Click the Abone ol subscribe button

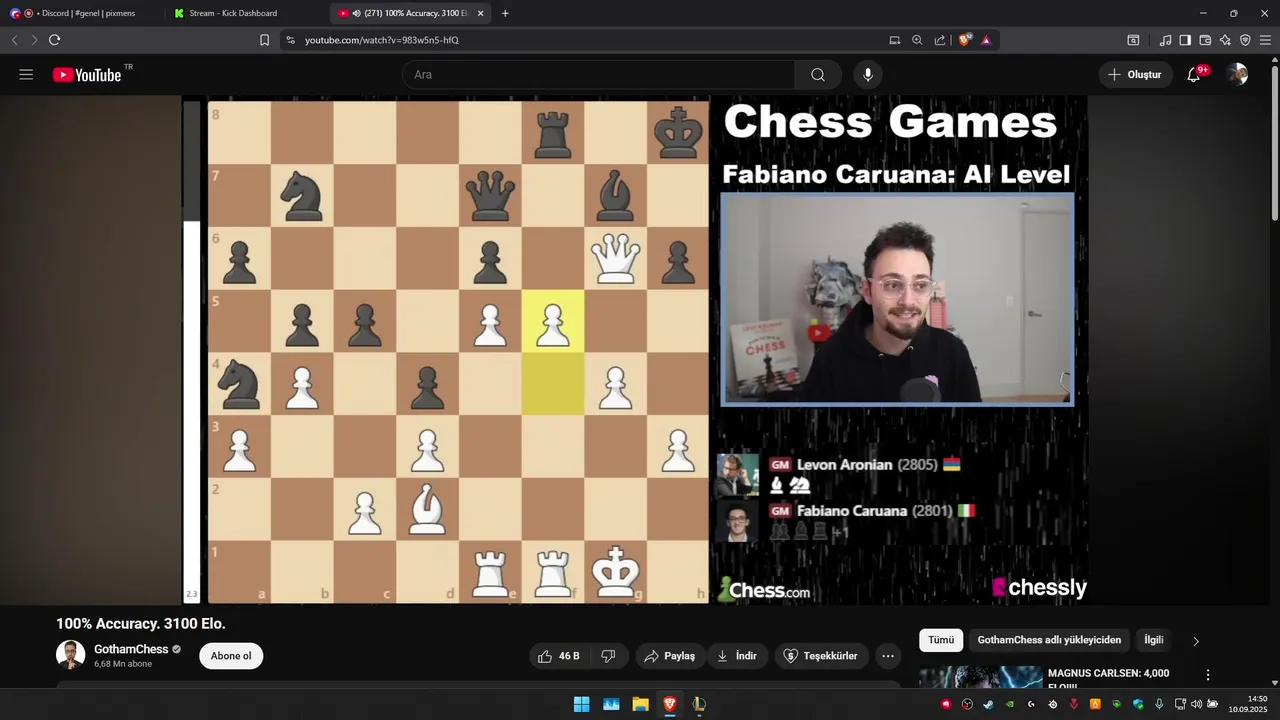point(231,656)
